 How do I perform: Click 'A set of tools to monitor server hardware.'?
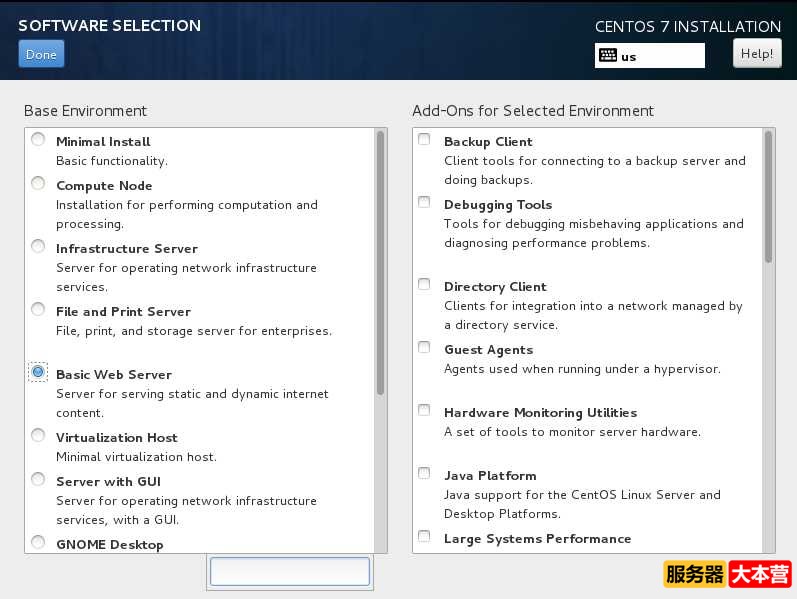click(x=572, y=432)
